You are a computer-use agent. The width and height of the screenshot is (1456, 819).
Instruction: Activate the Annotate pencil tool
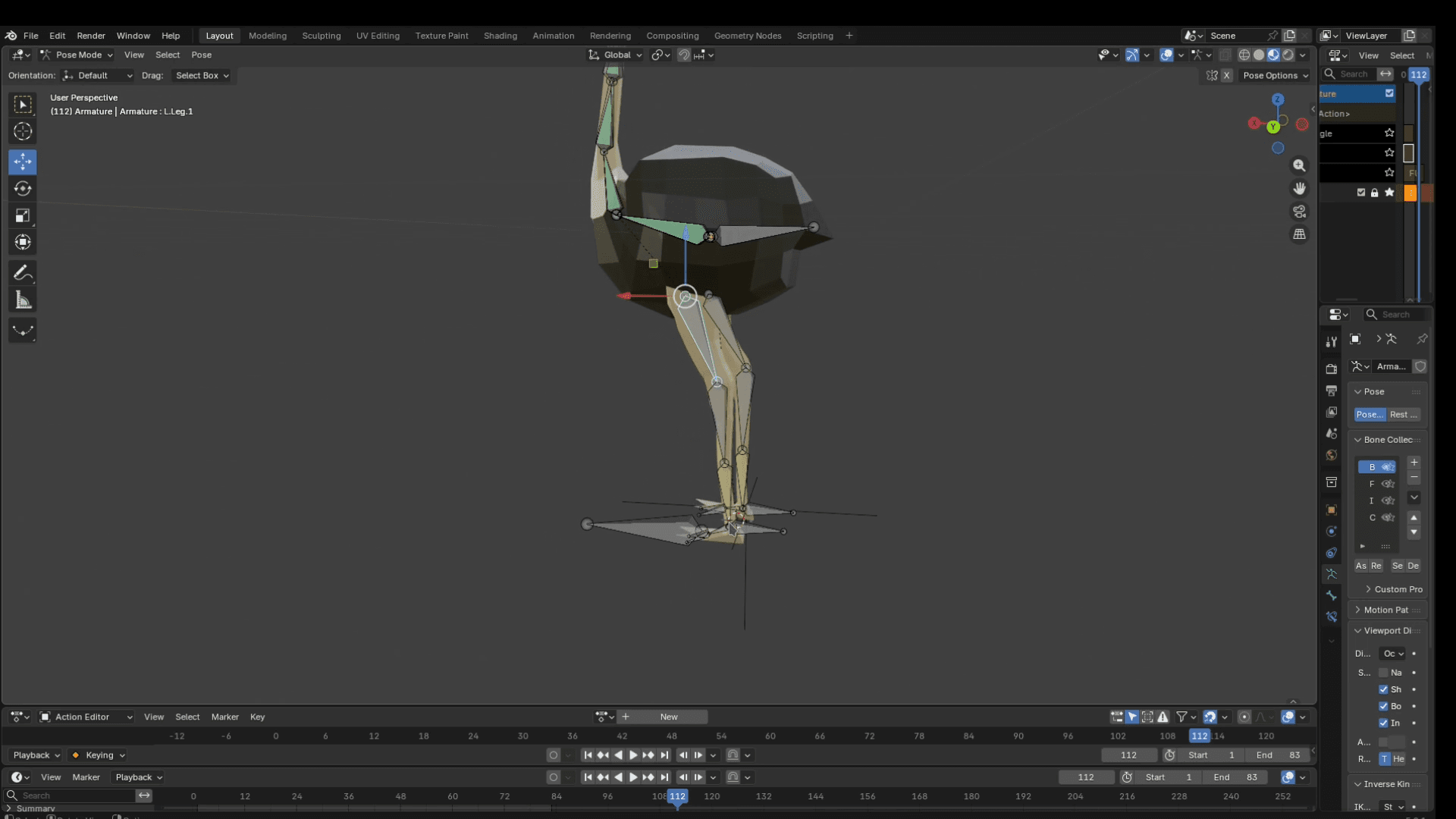coord(23,273)
